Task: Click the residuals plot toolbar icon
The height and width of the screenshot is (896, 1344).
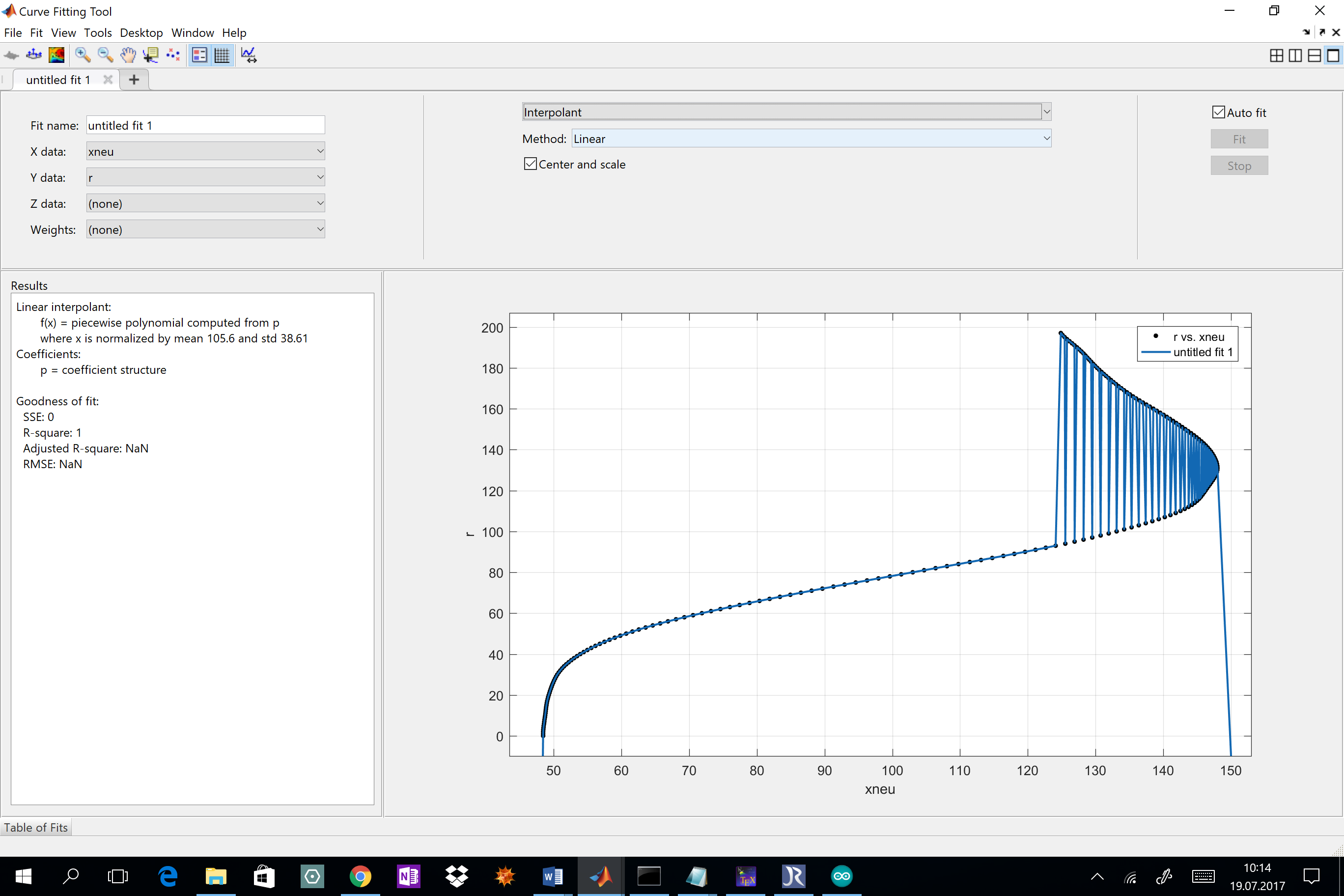Action: [x=34, y=55]
